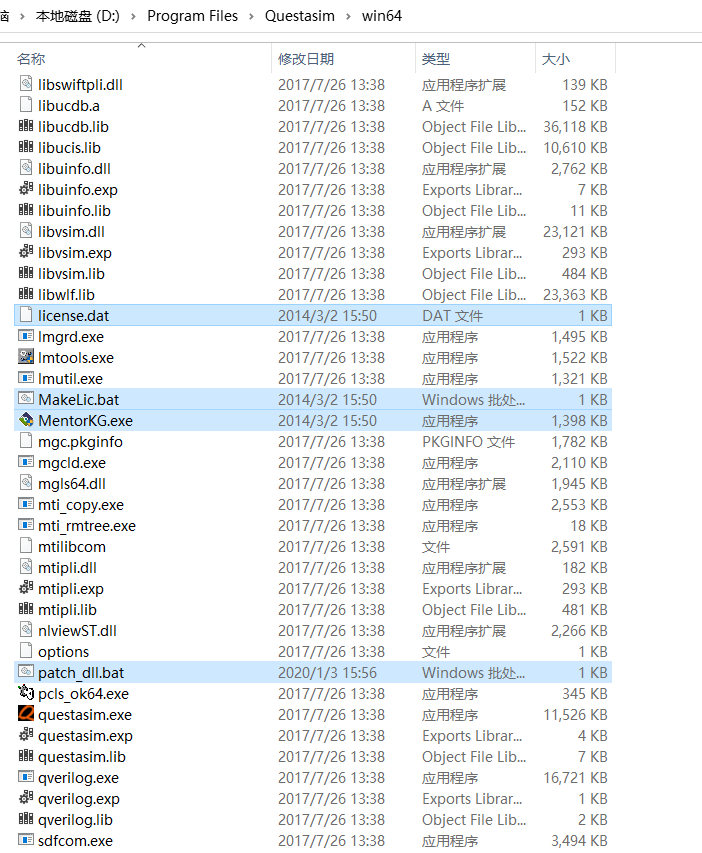The image size is (702, 853).
Task: Select the lmutil.exe application icon
Action: coord(26,378)
